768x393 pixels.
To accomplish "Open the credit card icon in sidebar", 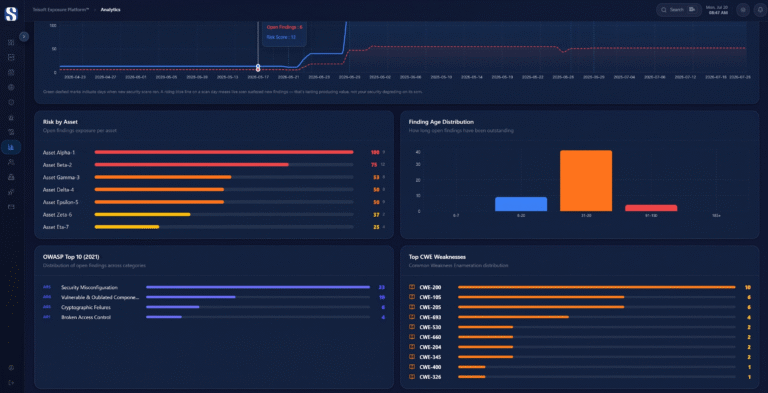I will coord(11,207).
